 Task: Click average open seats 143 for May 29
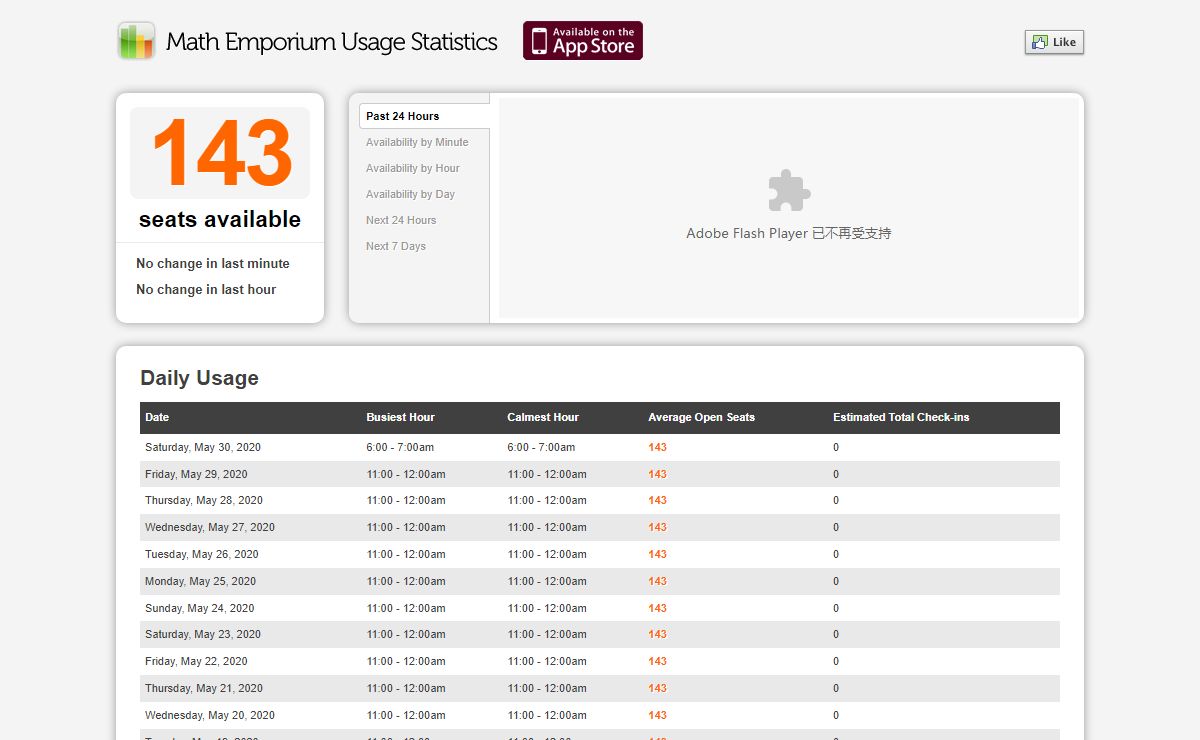click(x=657, y=474)
